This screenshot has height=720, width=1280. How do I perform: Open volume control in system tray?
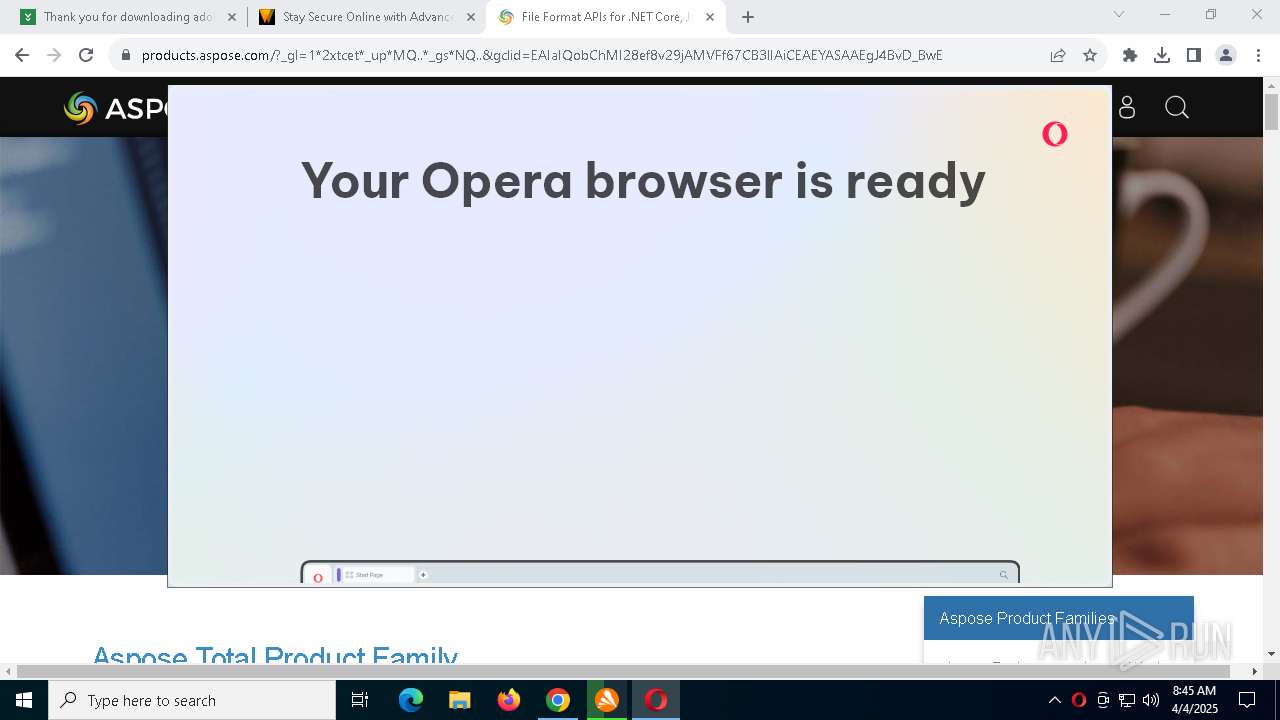[1151, 700]
